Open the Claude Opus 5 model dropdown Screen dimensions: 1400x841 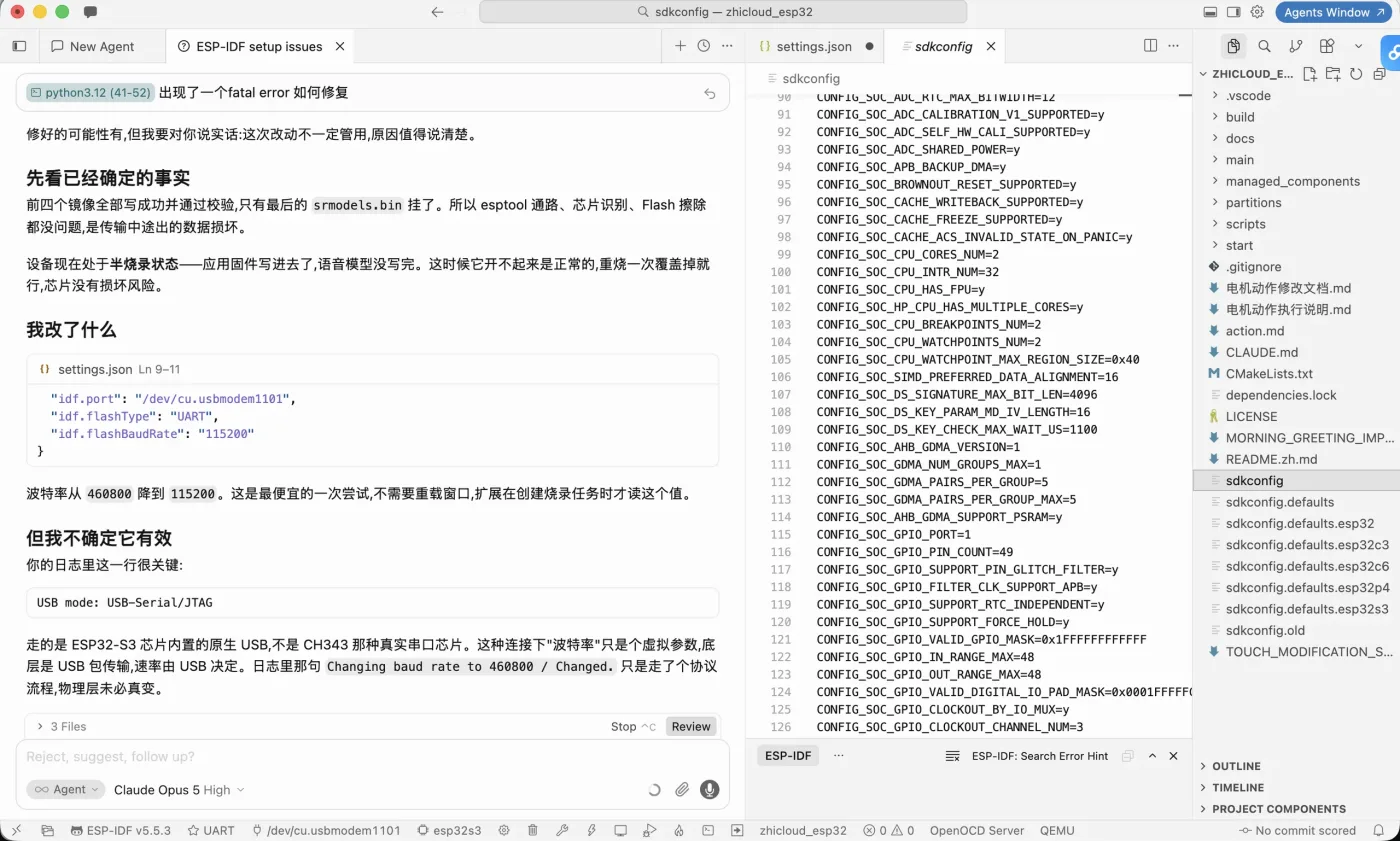[x=179, y=789]
